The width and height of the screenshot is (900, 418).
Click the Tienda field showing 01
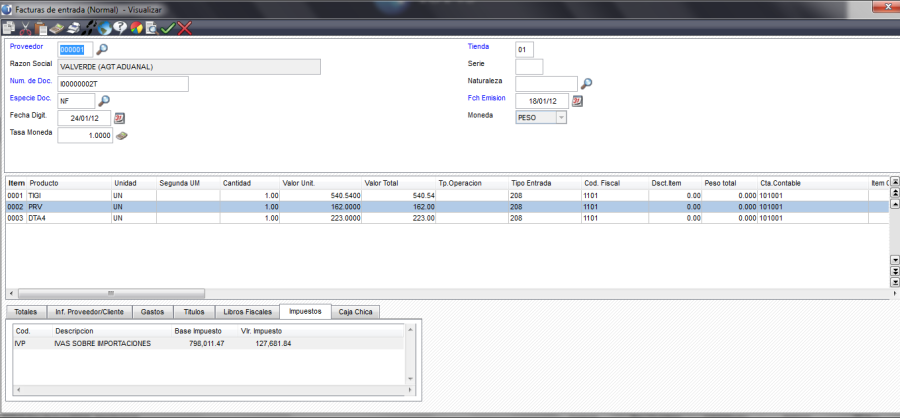525,50
